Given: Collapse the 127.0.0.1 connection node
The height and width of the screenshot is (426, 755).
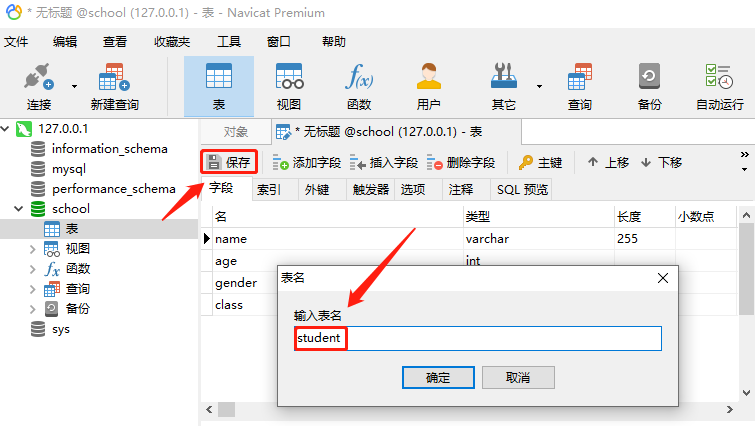Looking at the screenshot, I should pyautogui.click(x=5, y=129).
